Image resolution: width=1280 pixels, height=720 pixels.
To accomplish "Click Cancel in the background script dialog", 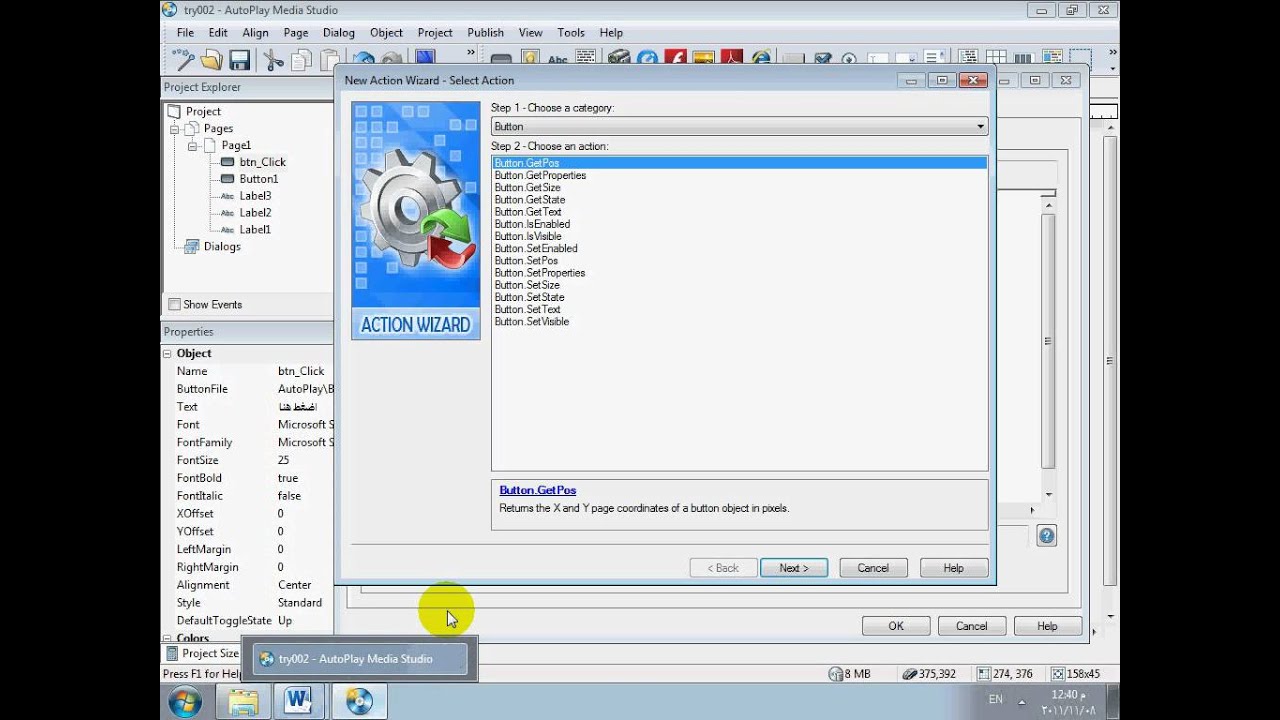I will [x=971, y=626].
